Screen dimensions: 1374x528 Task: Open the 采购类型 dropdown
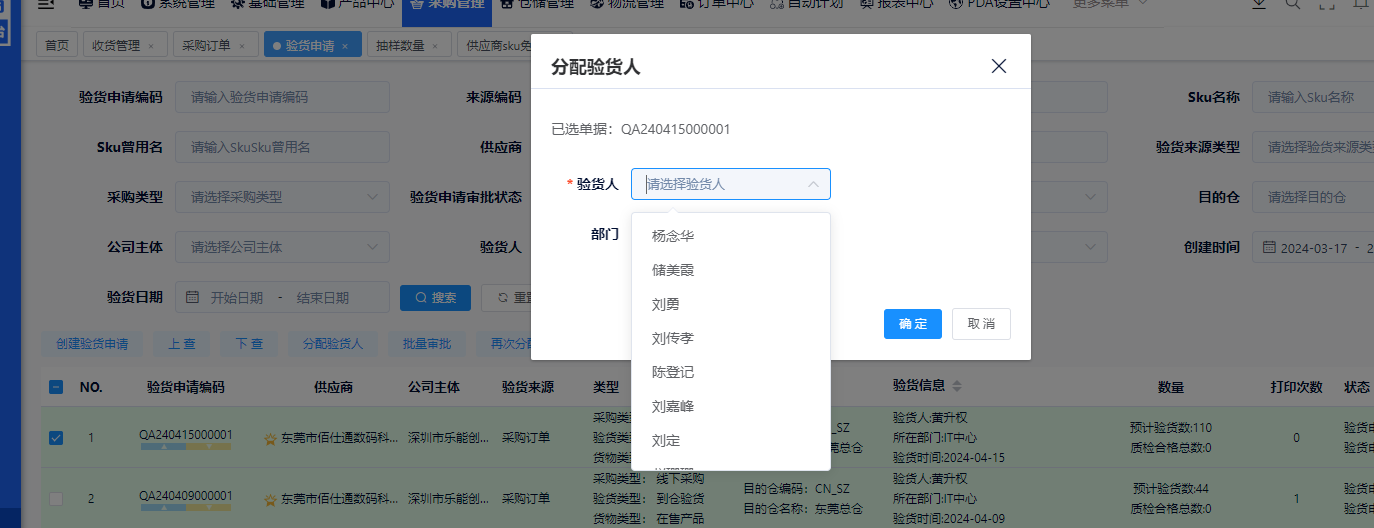[283, 197]
